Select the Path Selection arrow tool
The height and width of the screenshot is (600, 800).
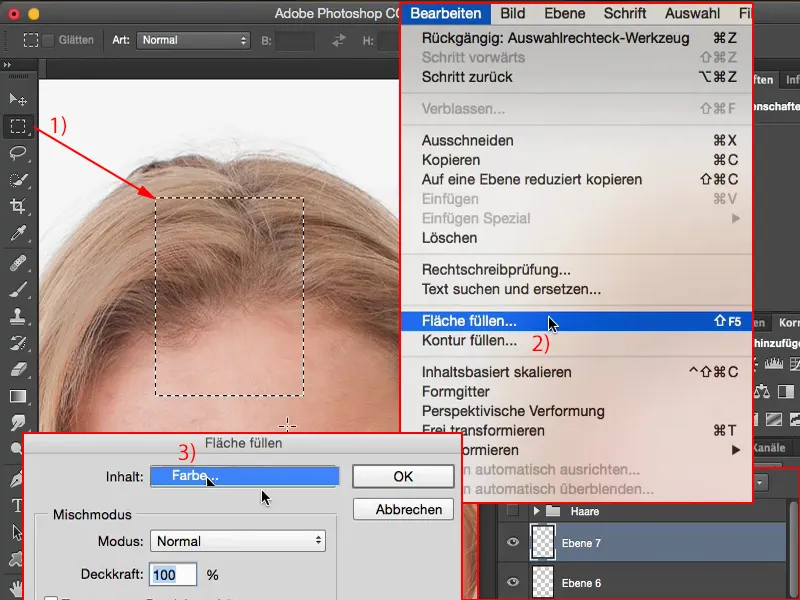[x=16, y=532]
